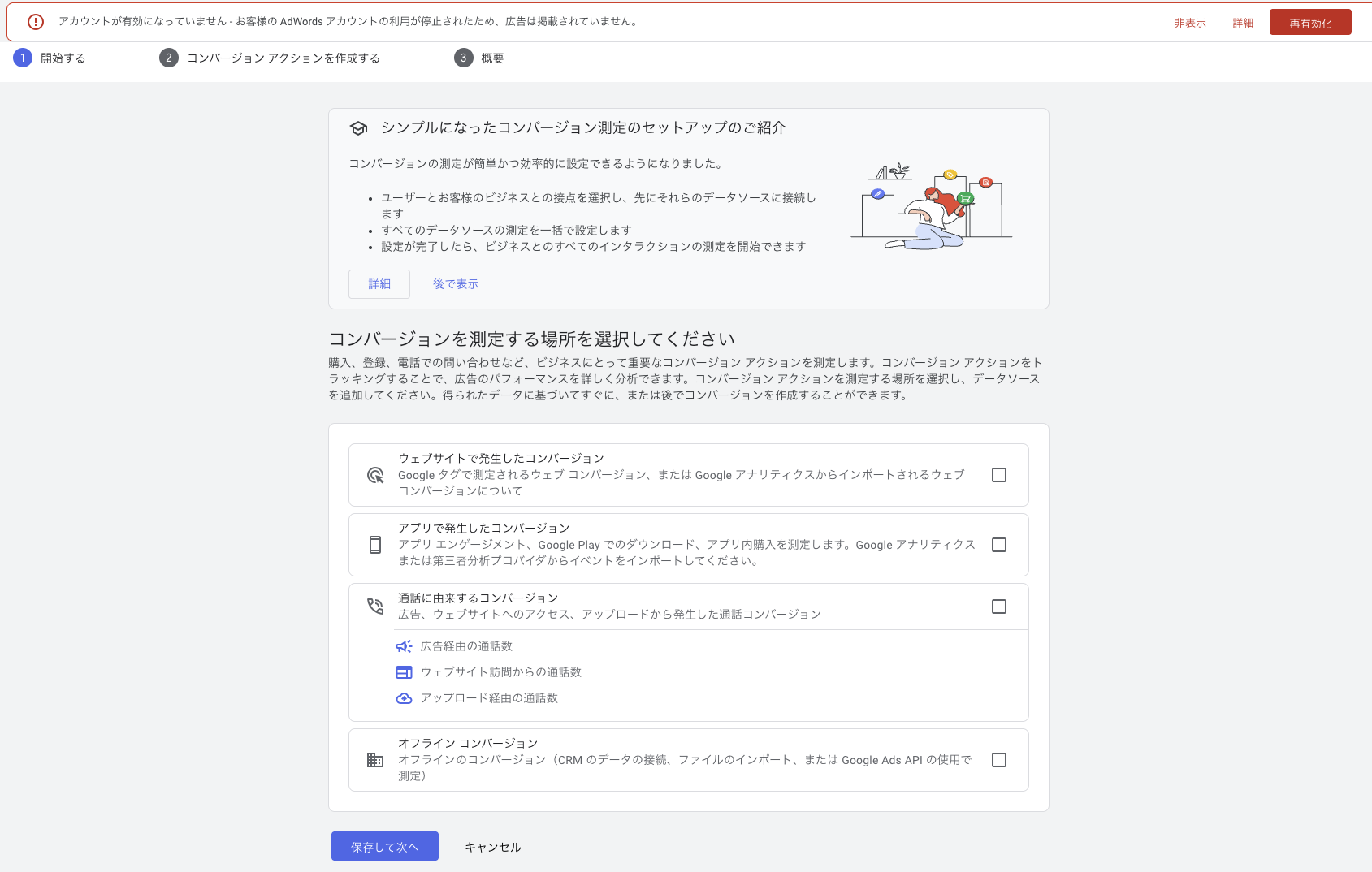Click the red alert warning icon
1372x872 pixels.
[36, 22]
